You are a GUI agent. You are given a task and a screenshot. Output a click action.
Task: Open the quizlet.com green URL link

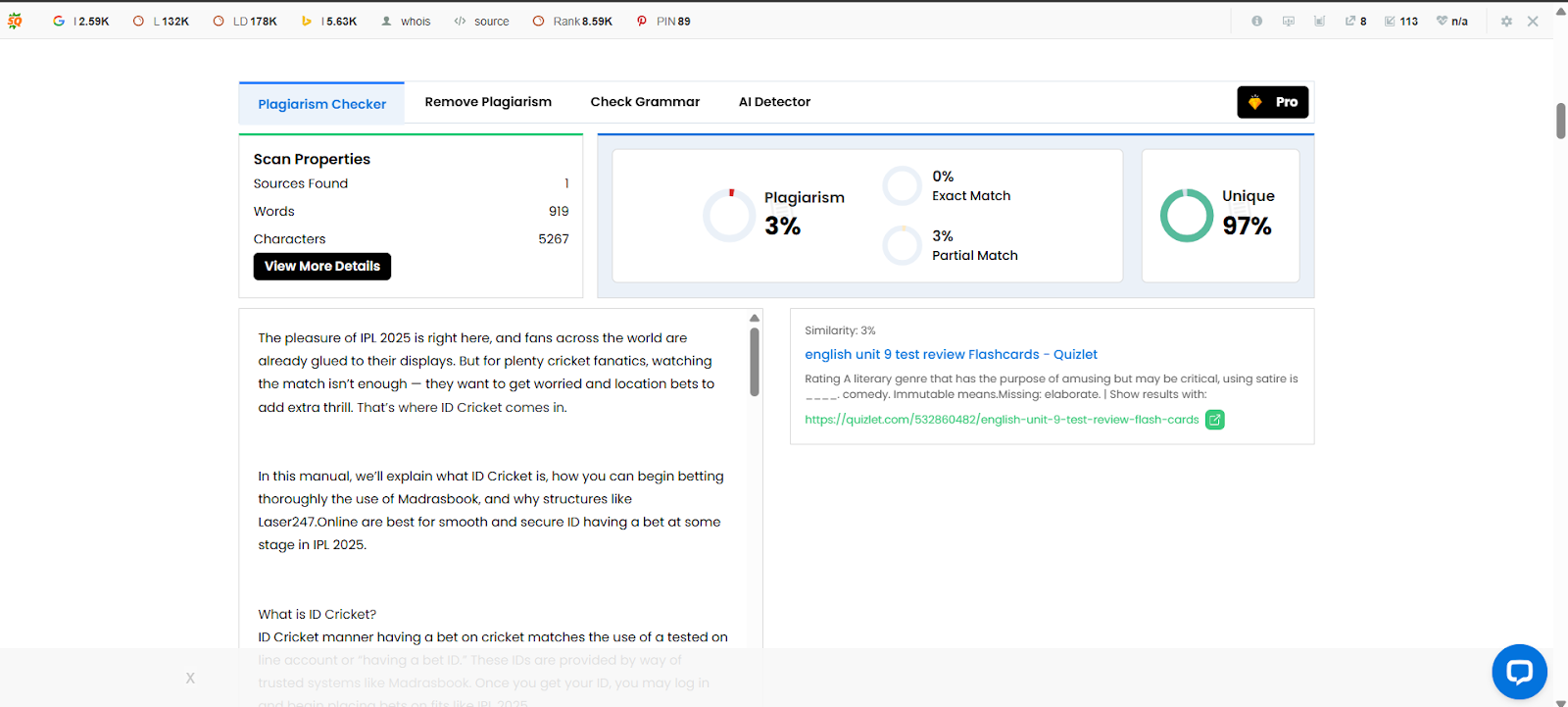click(1002, 420)
